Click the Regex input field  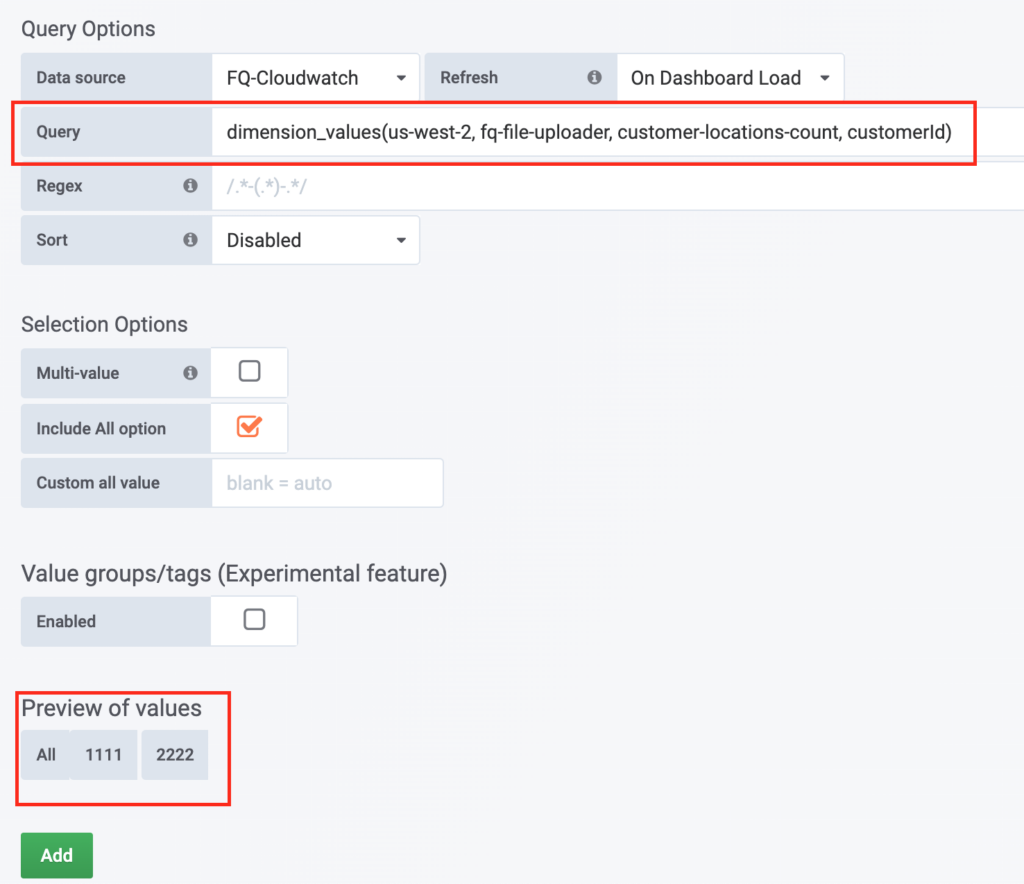(618, 186)
